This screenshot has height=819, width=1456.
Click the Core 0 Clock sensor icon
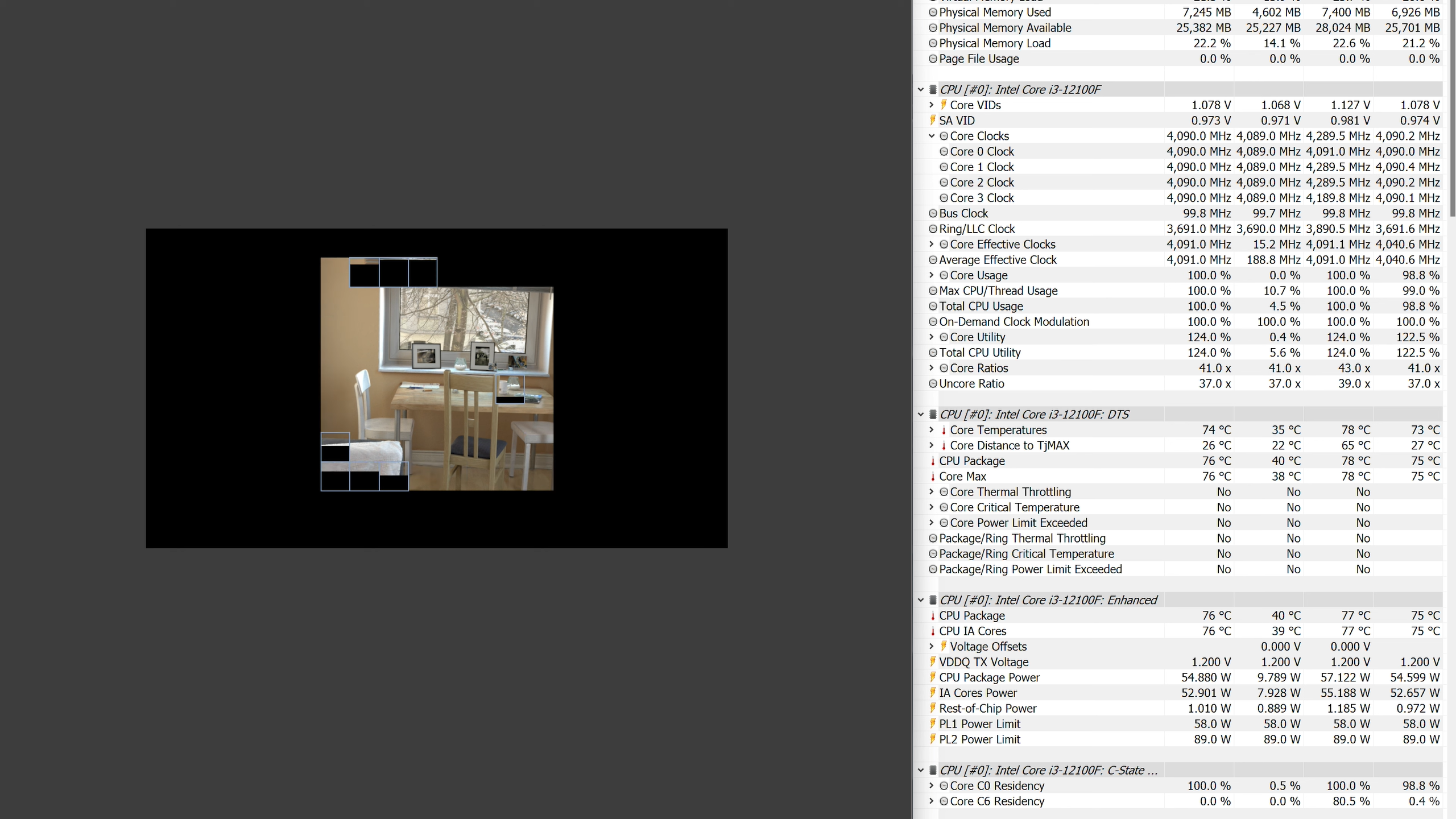click(944, 151)
